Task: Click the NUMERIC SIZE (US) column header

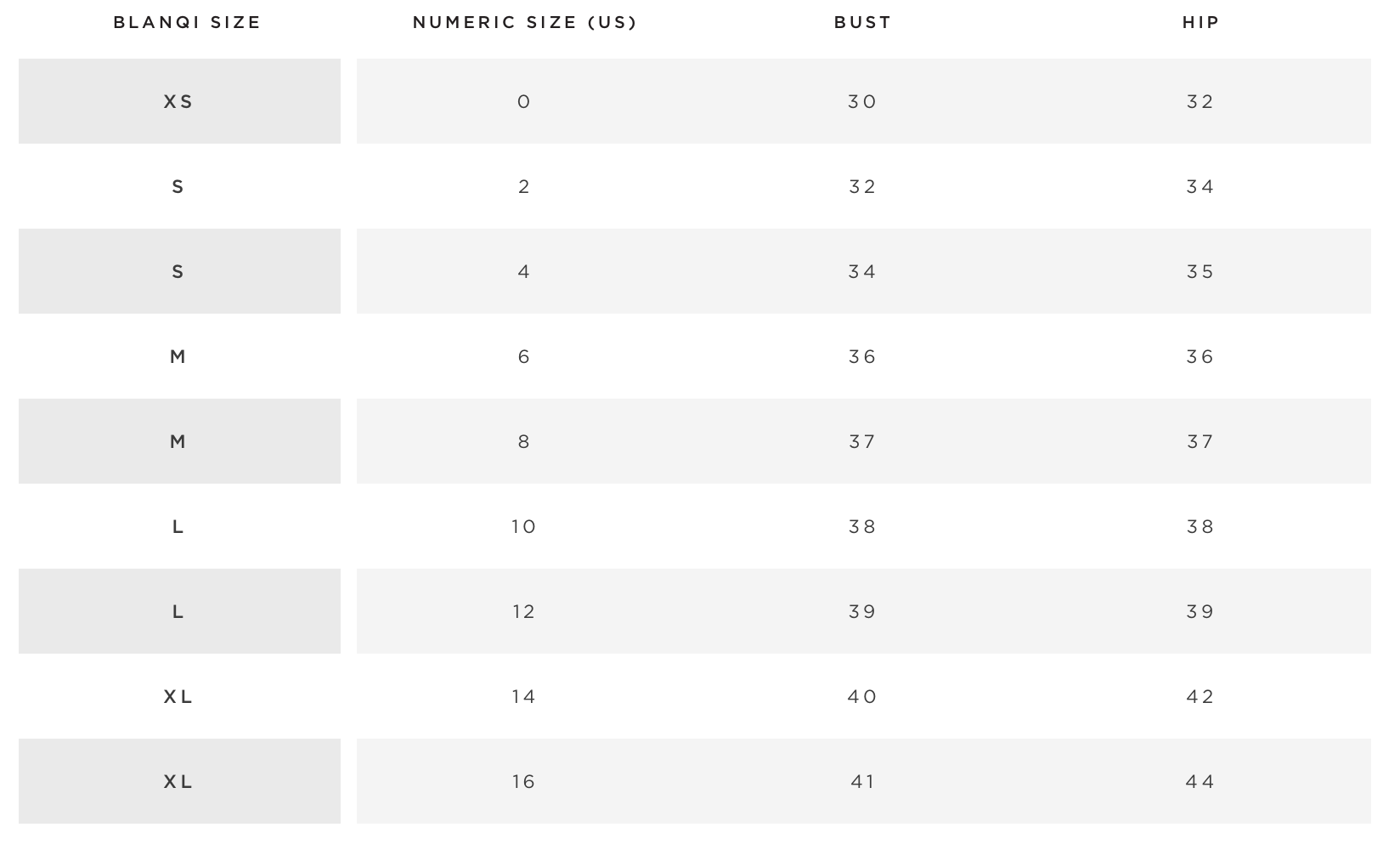Action: pos(525,23)
